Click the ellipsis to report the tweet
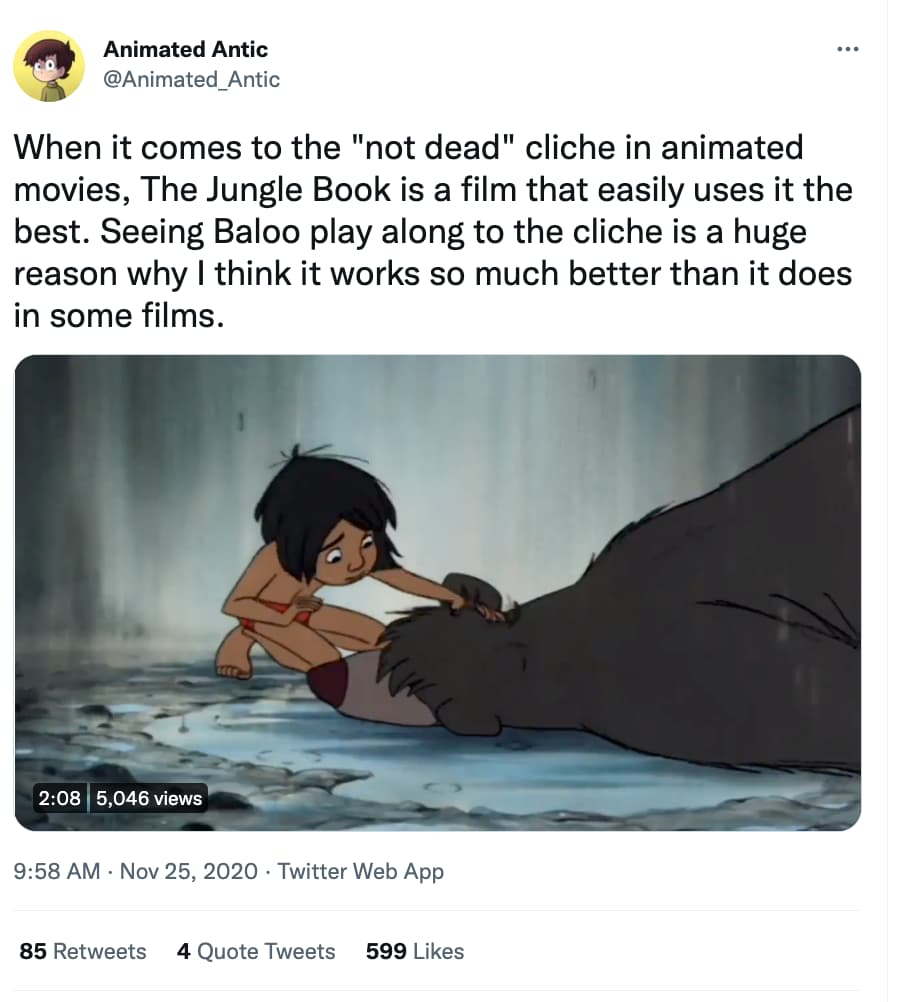This screenshot has height=1002, width=910. 848,48
